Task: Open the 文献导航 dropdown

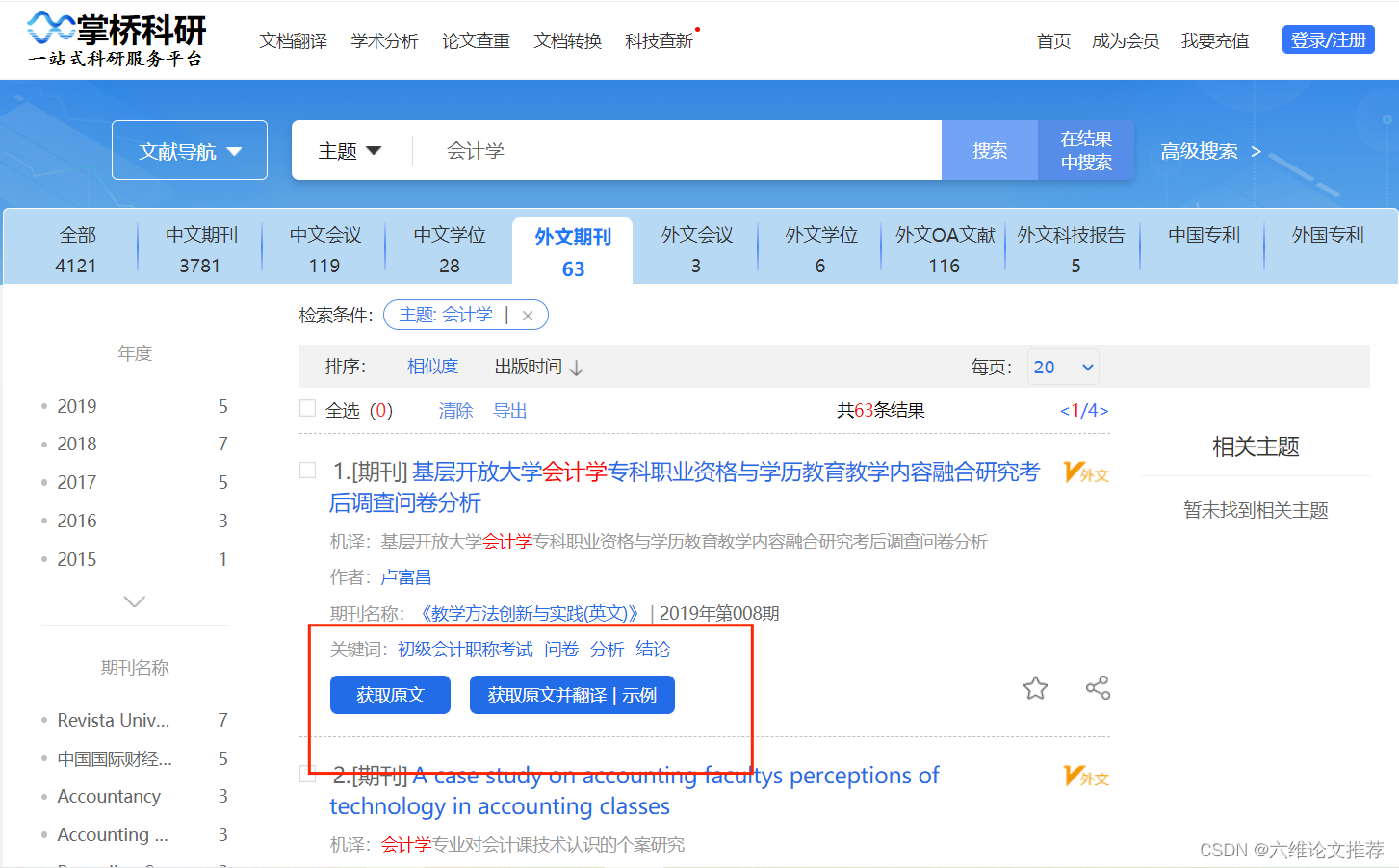Action: (x=189, y=149)
